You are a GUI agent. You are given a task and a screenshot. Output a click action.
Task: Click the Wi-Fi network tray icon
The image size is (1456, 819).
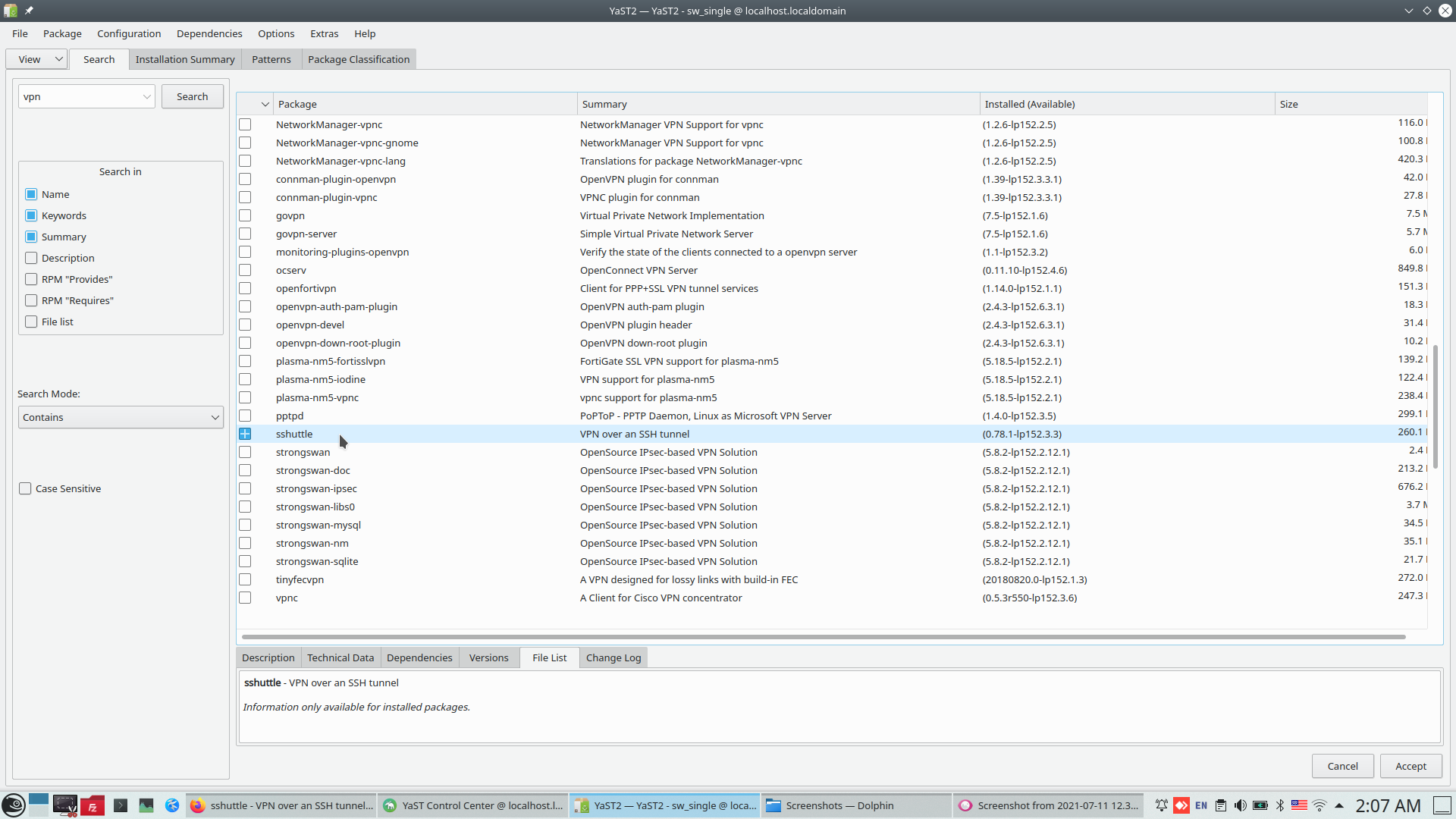(1319, 805)
